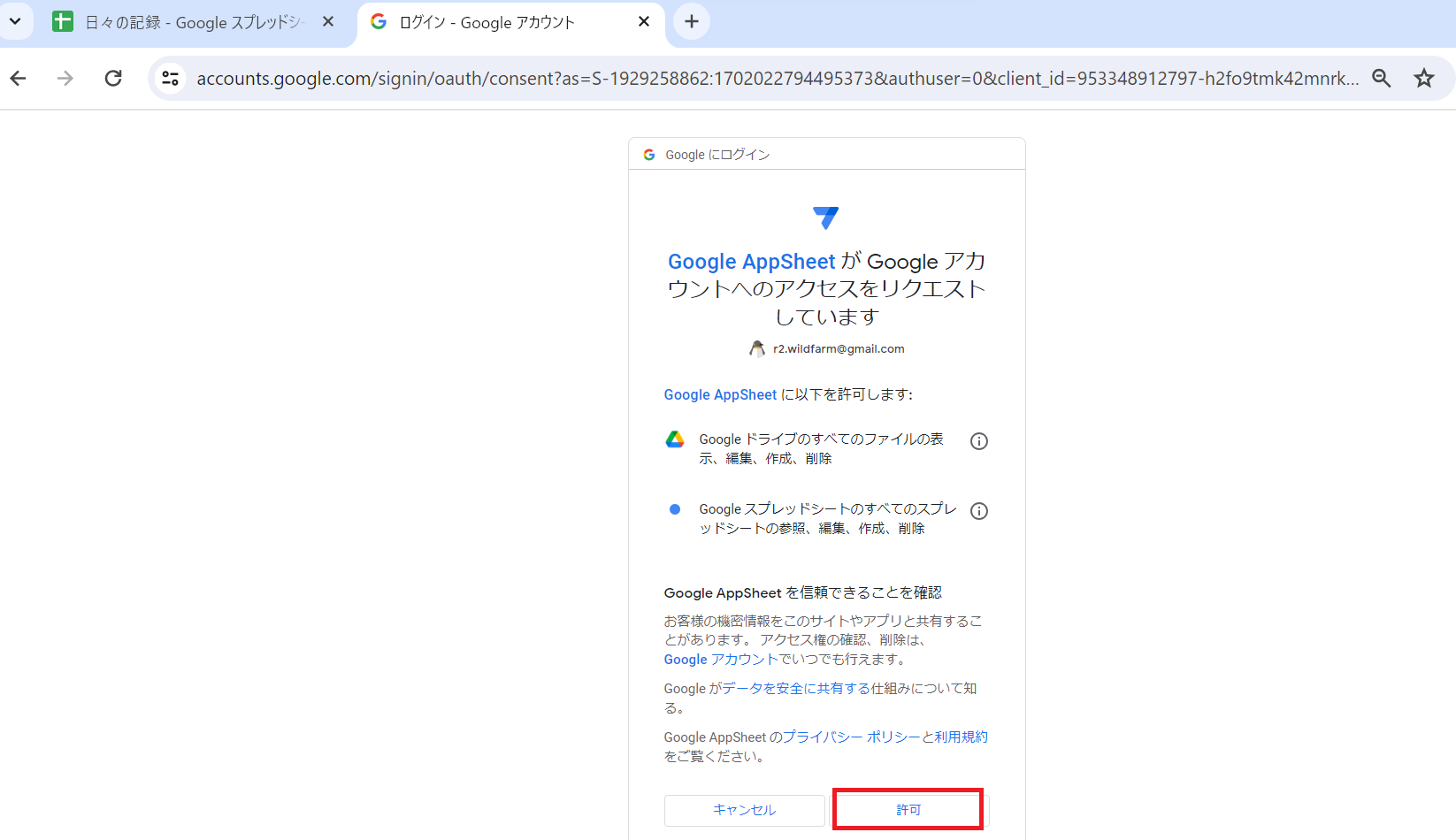Click the r2.wildfarm@gmail.com account text
1456x840 pixels.
[x=839, y=349]
